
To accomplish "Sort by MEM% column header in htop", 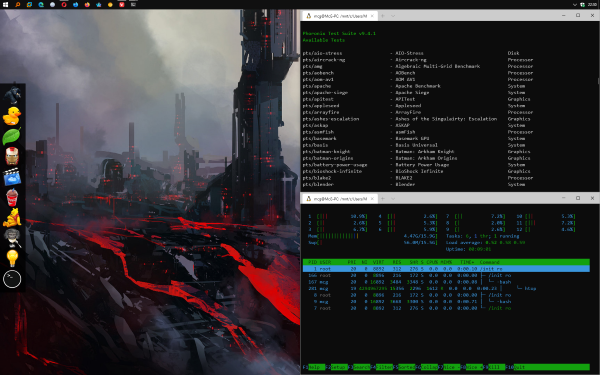I will click(x=446, y=262).
